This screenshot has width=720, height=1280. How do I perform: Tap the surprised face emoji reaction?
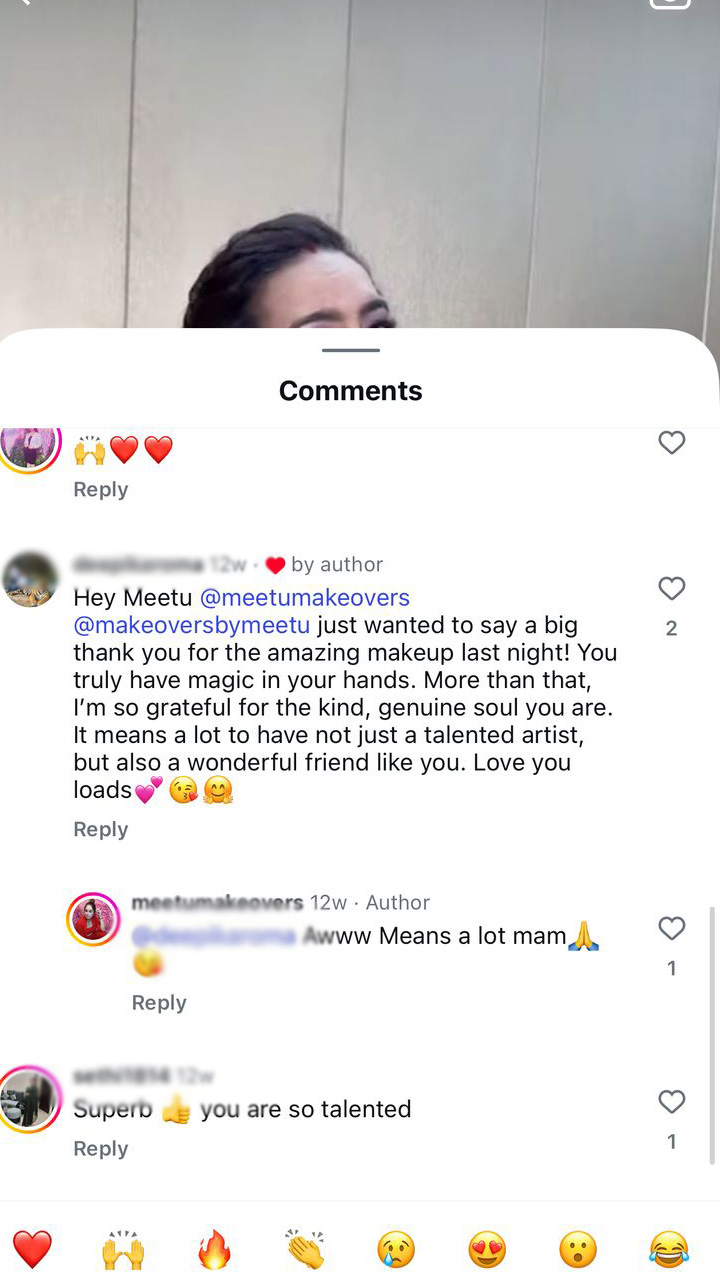coord(578,1250)
